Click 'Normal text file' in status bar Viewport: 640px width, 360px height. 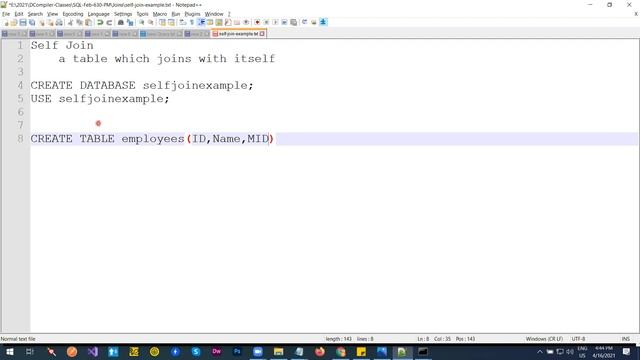tap(18, 339)
